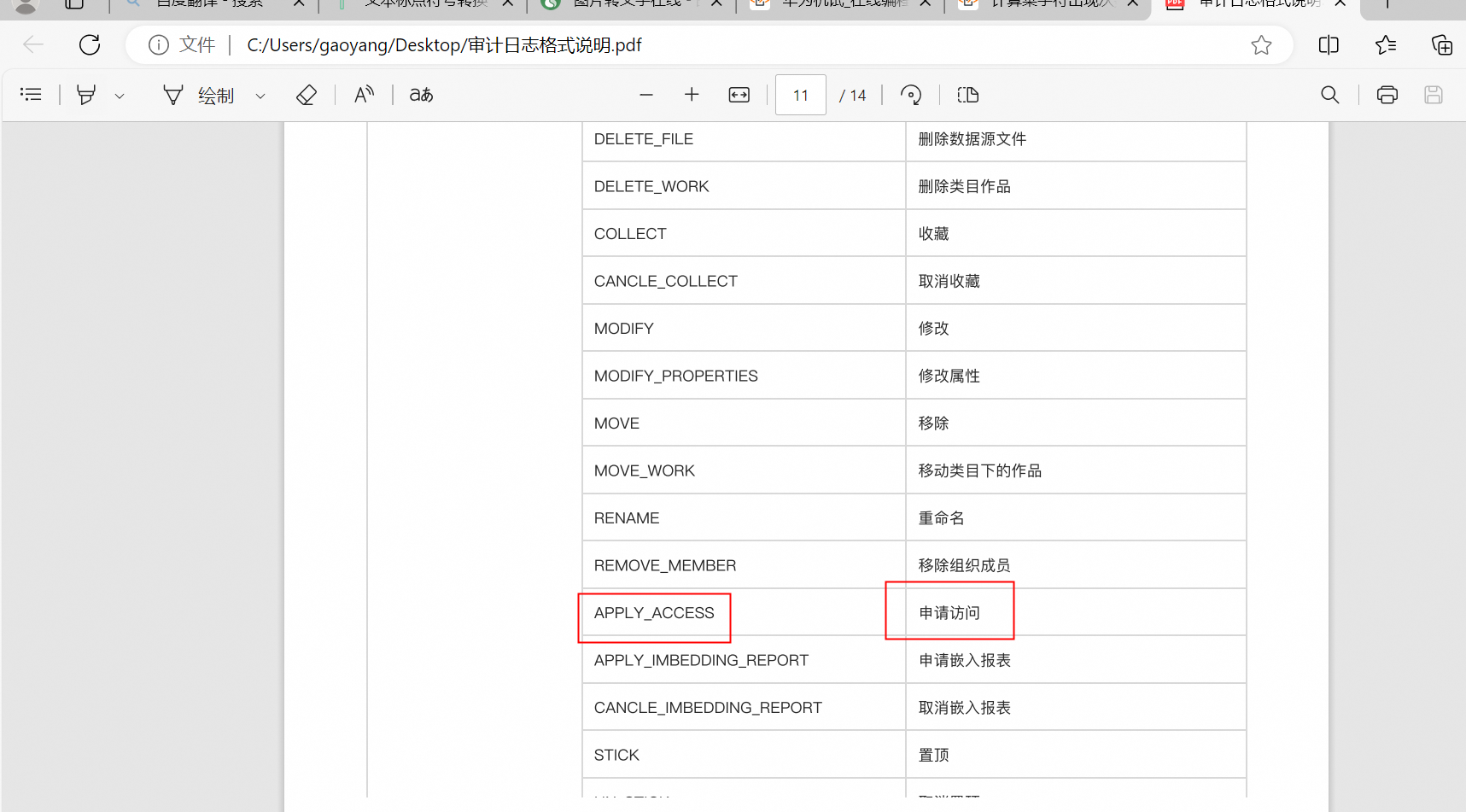This screenshot has height=812, width=1466.
Task: Close the 审计日志格式说明 PDF tab
Action: point(1340,4)
